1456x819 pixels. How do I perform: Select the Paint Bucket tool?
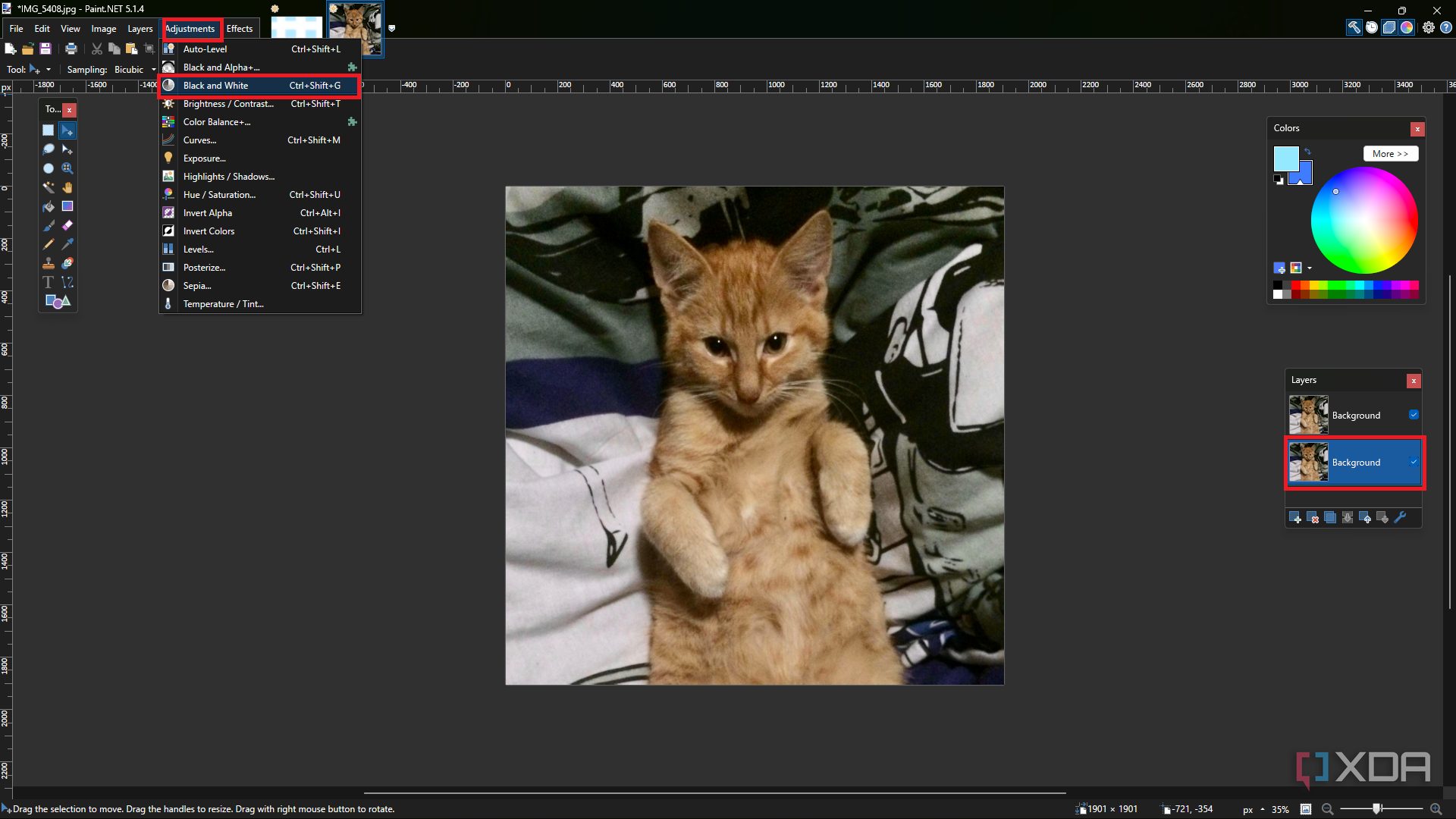tap(49, 206)
